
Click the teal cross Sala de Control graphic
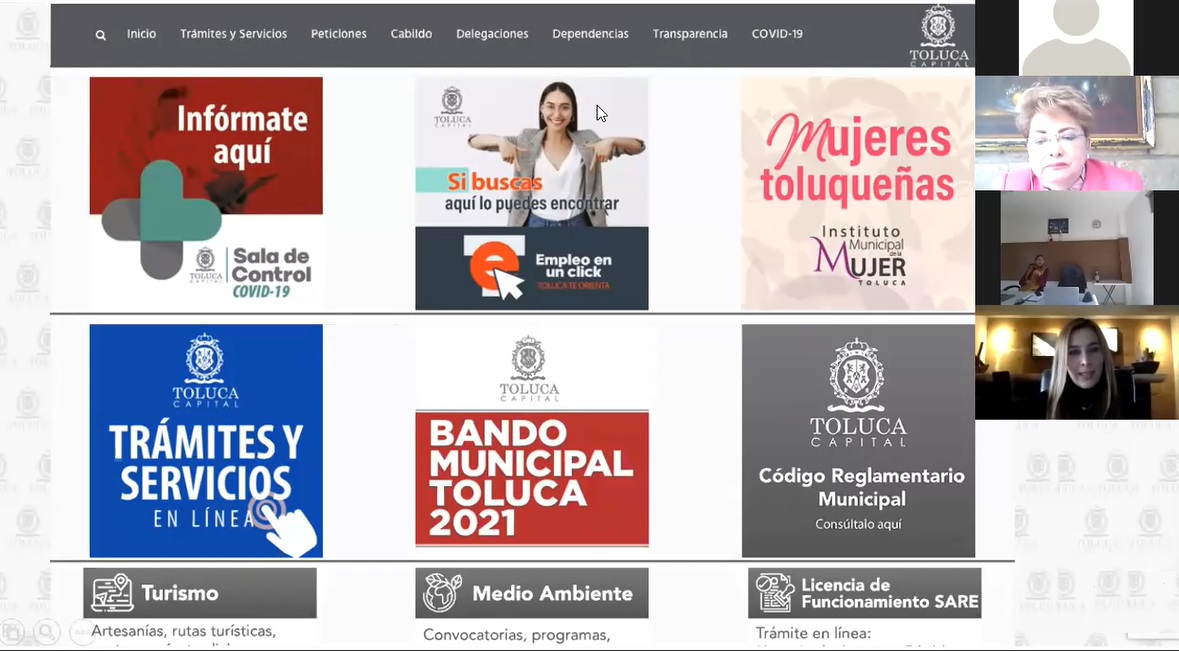pyautogui.click(x=161, y=220)
